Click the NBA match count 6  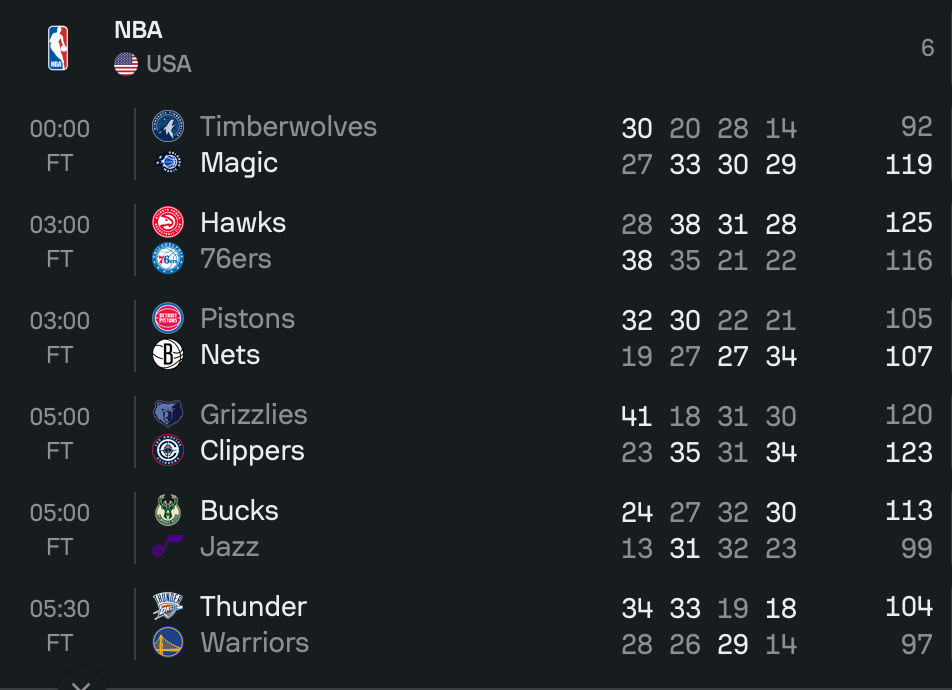[927, 48]
